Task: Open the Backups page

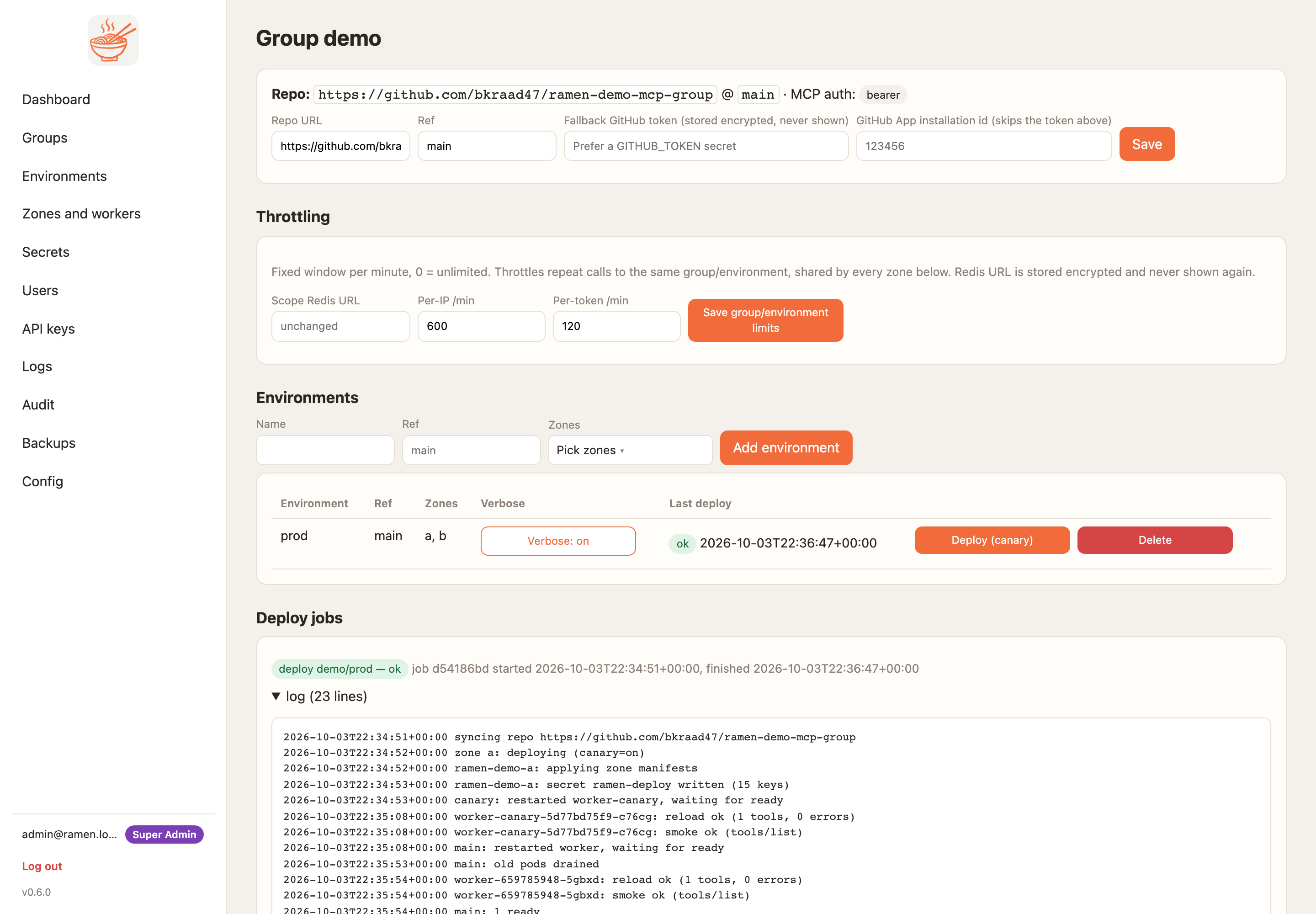Action: click(x=49, y=443)
